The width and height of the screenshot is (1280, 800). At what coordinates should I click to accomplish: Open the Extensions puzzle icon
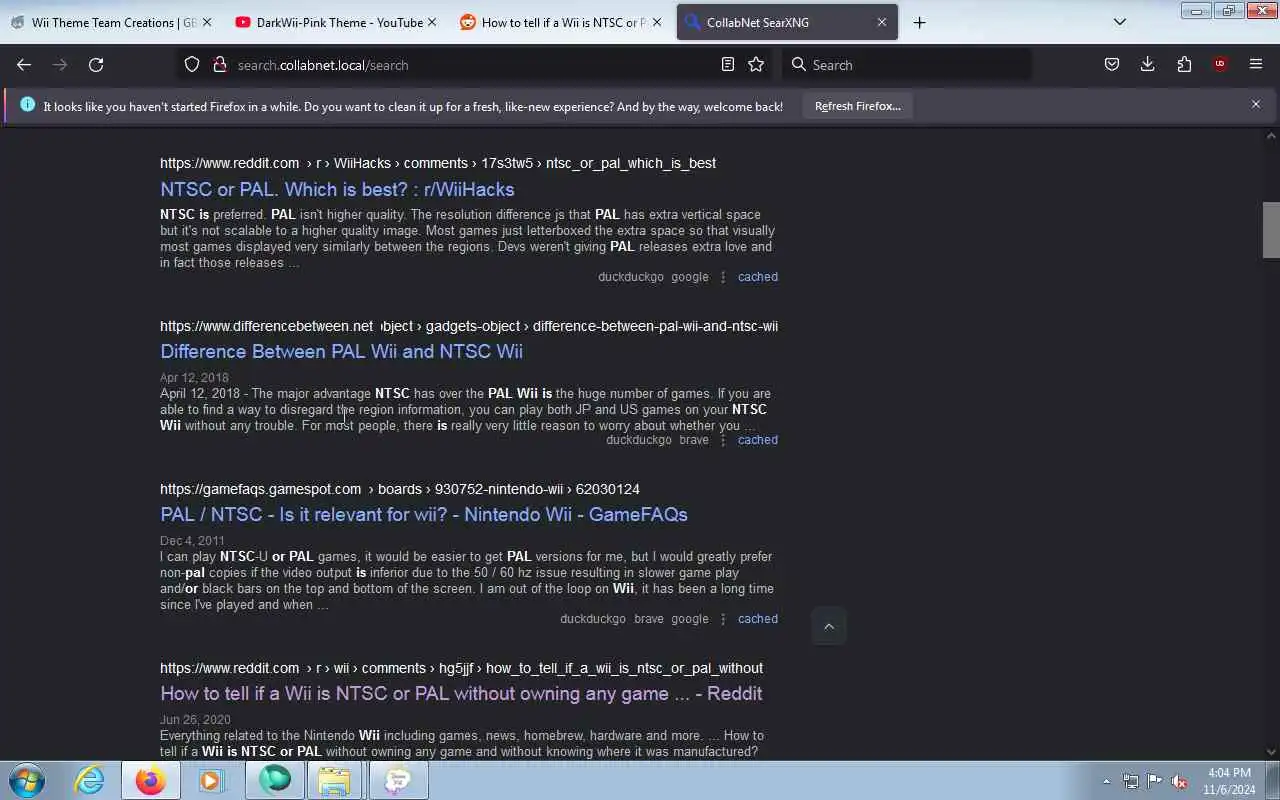pos(1184,65)
